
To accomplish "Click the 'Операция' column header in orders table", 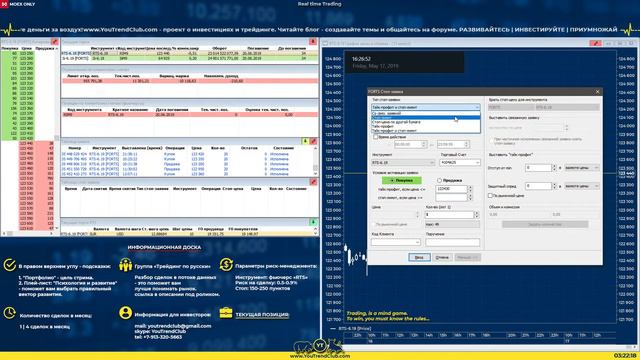I will 175,148.
